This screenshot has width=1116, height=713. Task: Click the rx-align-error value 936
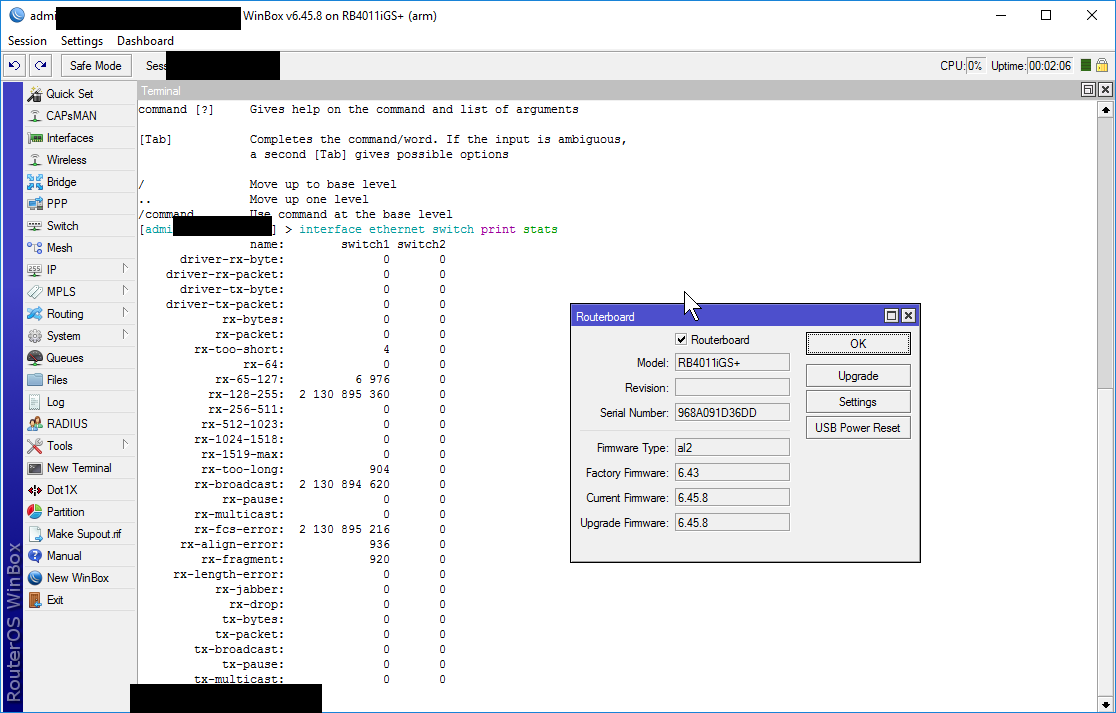pyautogui.click(x=379, y=544)
